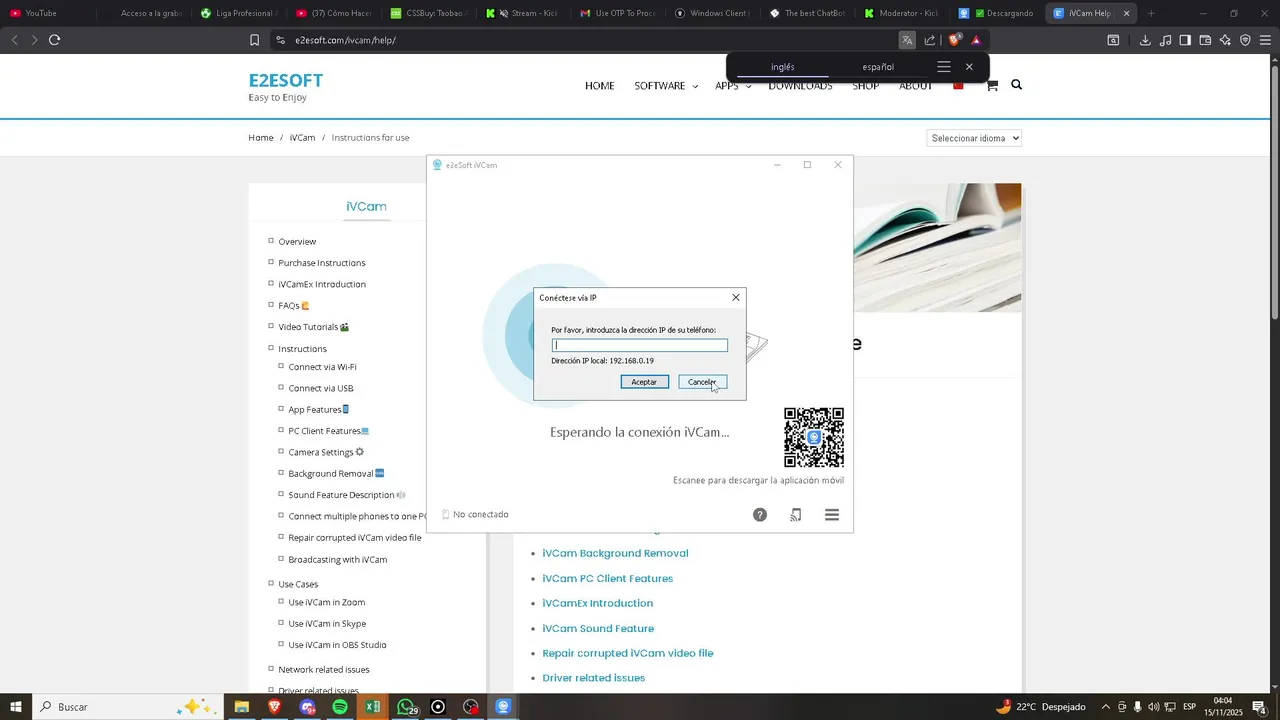Open Connect via USB in sidebar

coord(321,388)
